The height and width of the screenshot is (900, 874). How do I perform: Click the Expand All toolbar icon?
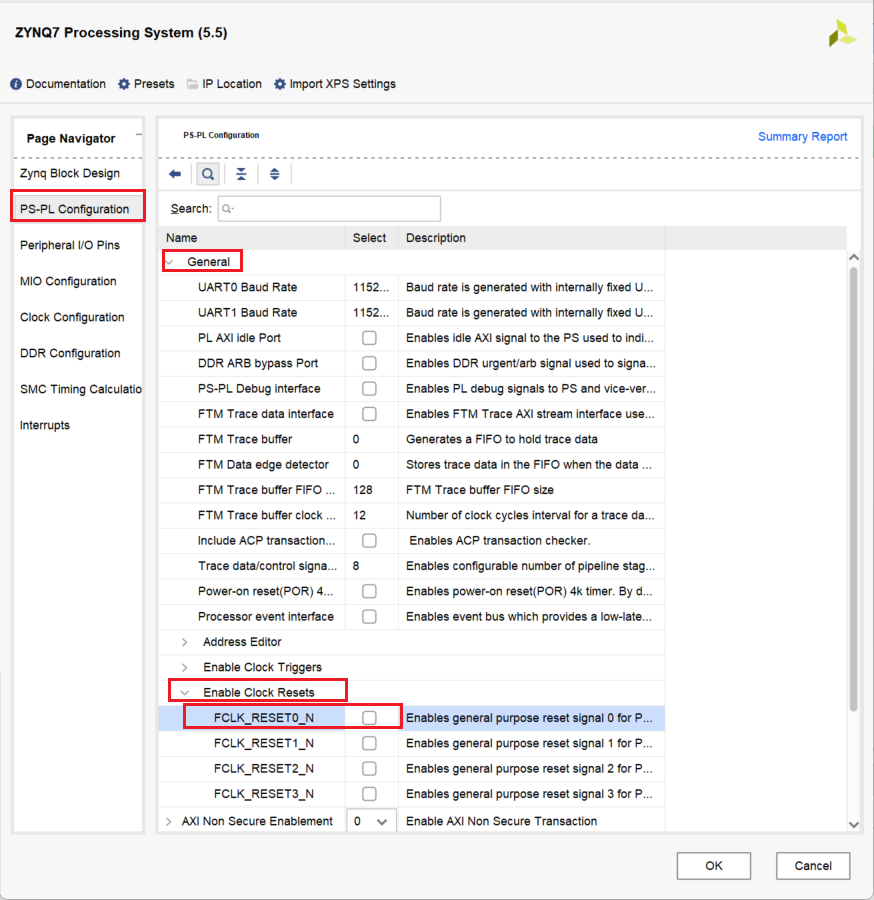tap(274, 174)
